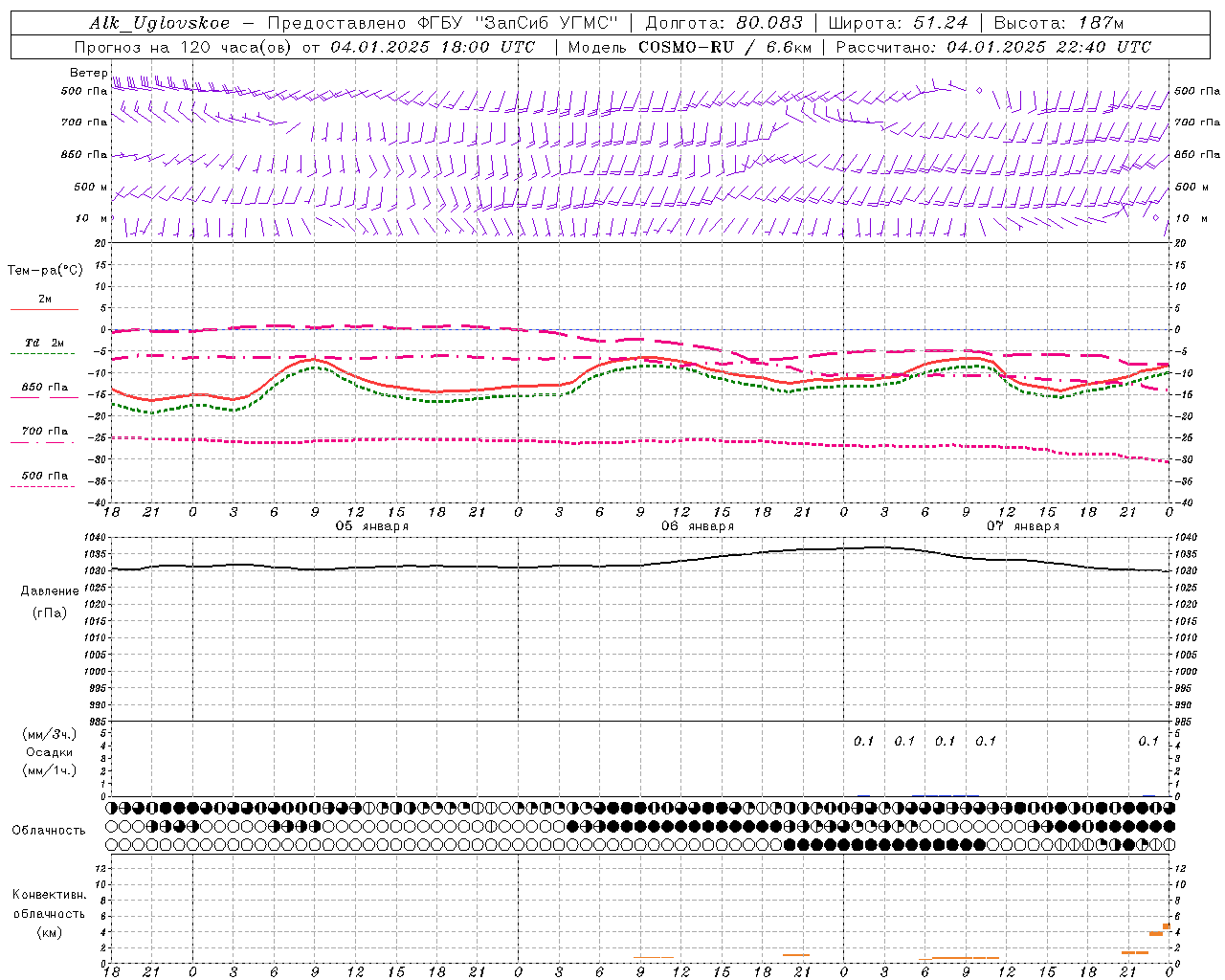Click the Td 2м dew point legend entry
Screen dimensions: 1225x980
pos(45,343)
